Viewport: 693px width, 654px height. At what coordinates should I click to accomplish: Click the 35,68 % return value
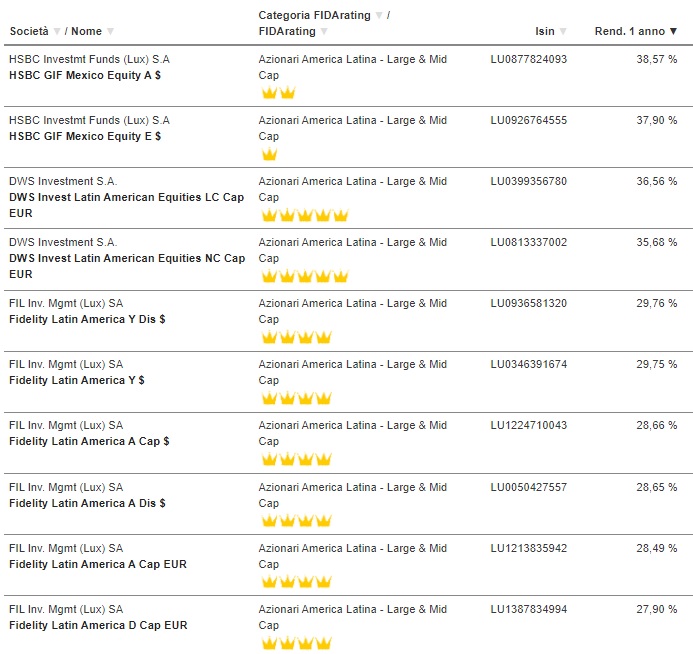656,242
